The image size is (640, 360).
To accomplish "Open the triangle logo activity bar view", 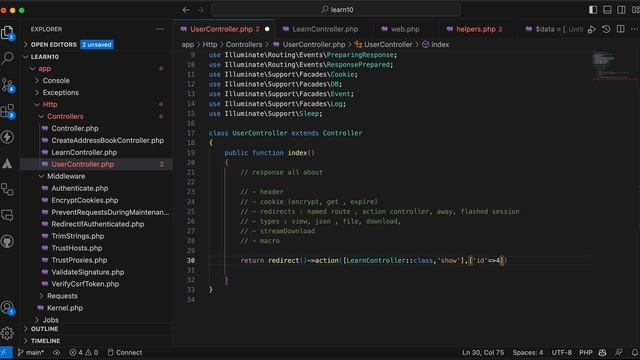I will click(7, 164).
